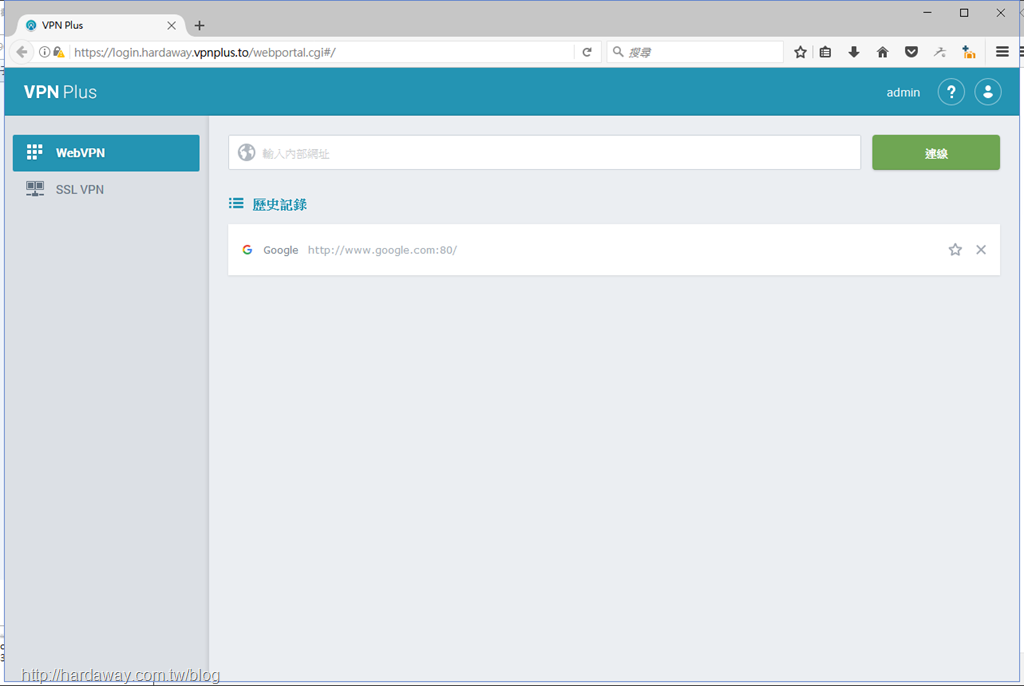Click the translate extension toolbar icon
Viewport: 1024px width, 686px height.
(x=940, y=52)
